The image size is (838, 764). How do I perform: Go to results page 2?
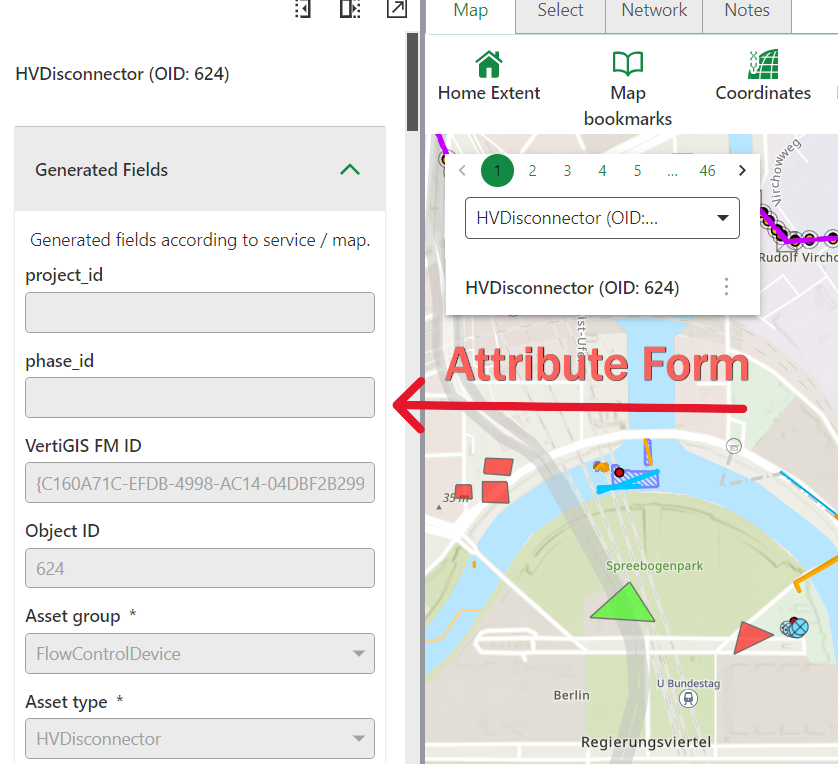532,171
